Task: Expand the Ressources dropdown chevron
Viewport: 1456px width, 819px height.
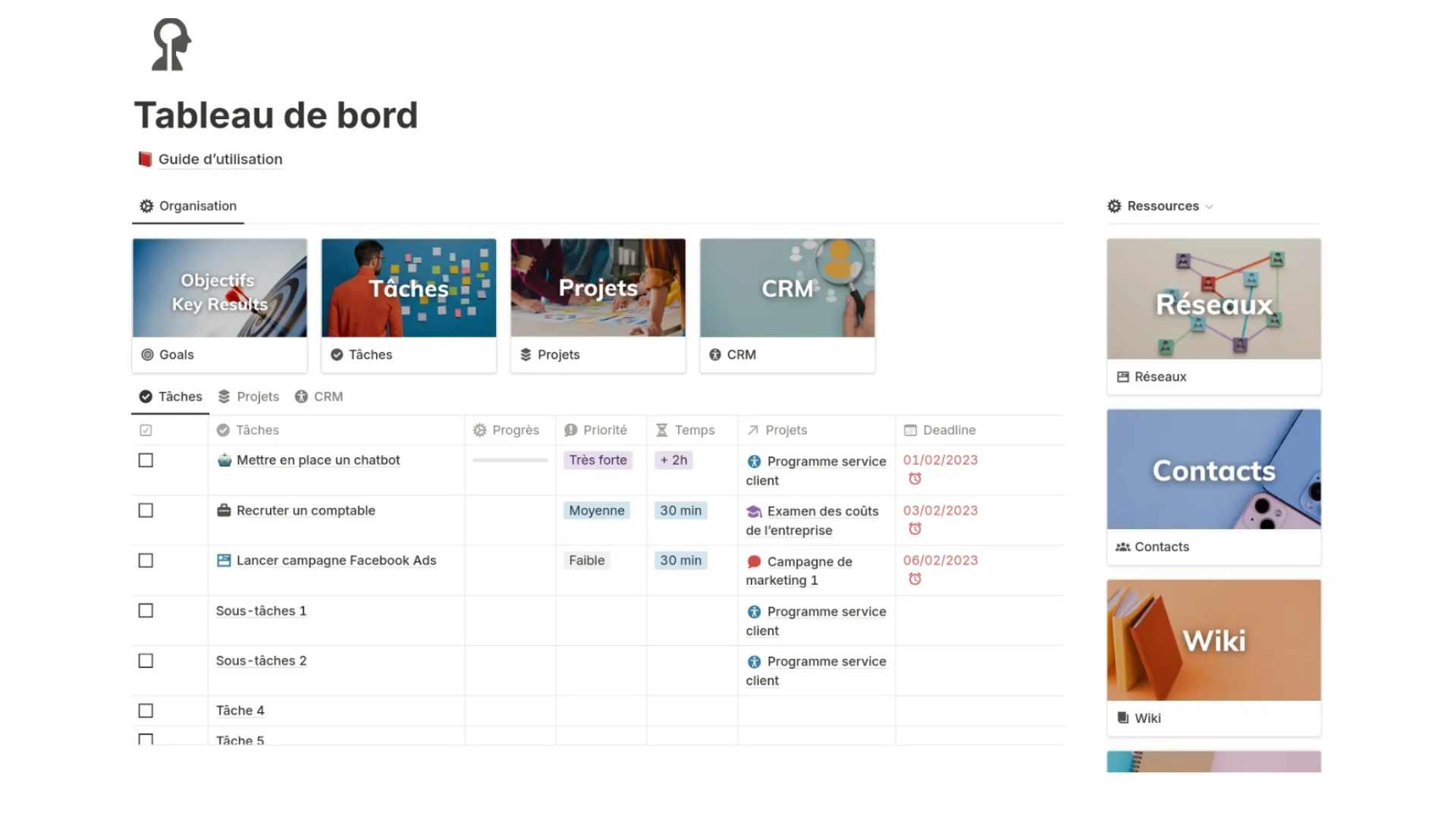Action: [1210, 207]
